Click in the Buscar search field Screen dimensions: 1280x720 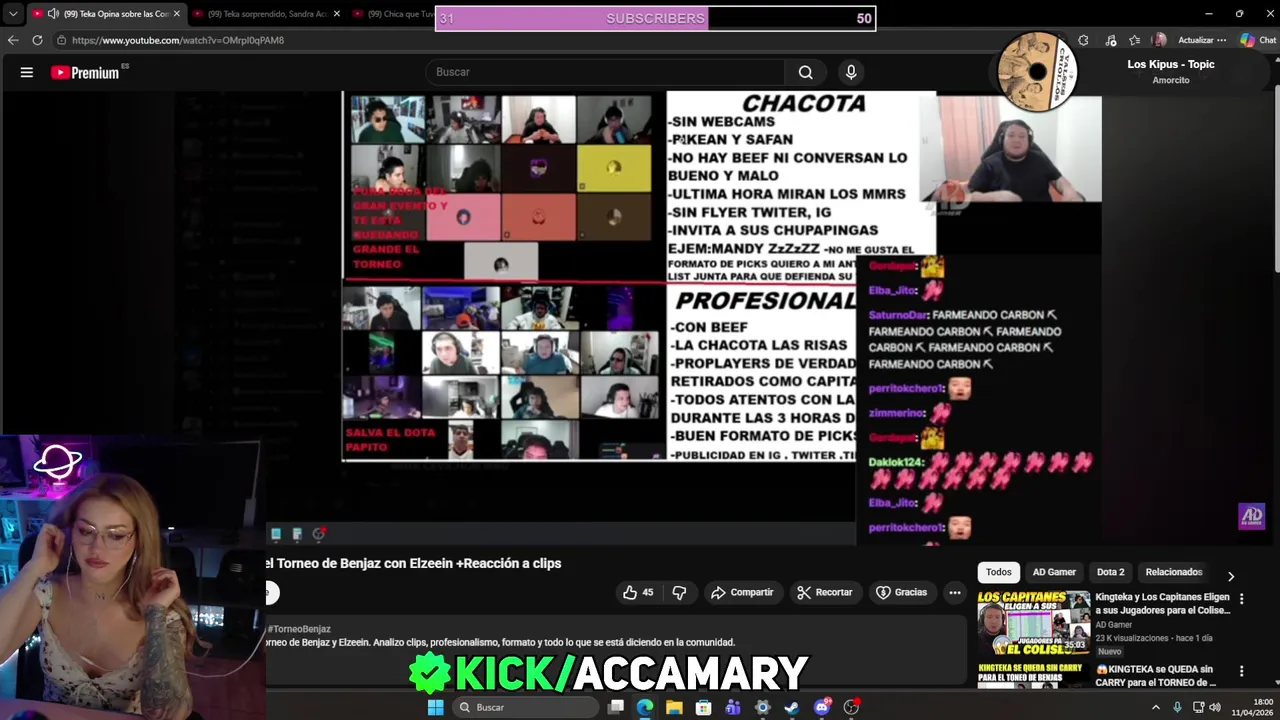pyautogui.click(x=606, y=72)
